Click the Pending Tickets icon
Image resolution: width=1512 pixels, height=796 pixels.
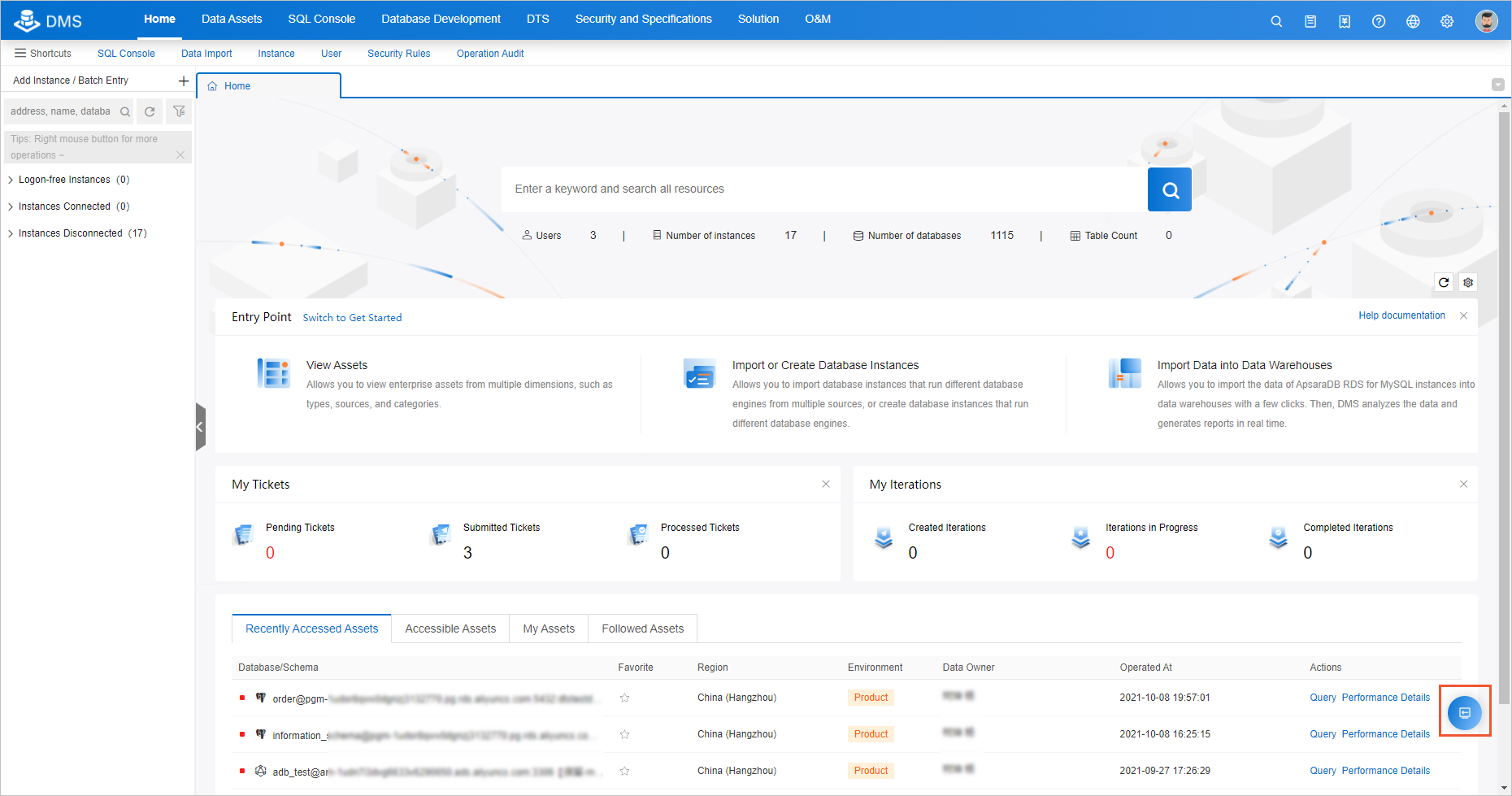[x=243, y=534]
